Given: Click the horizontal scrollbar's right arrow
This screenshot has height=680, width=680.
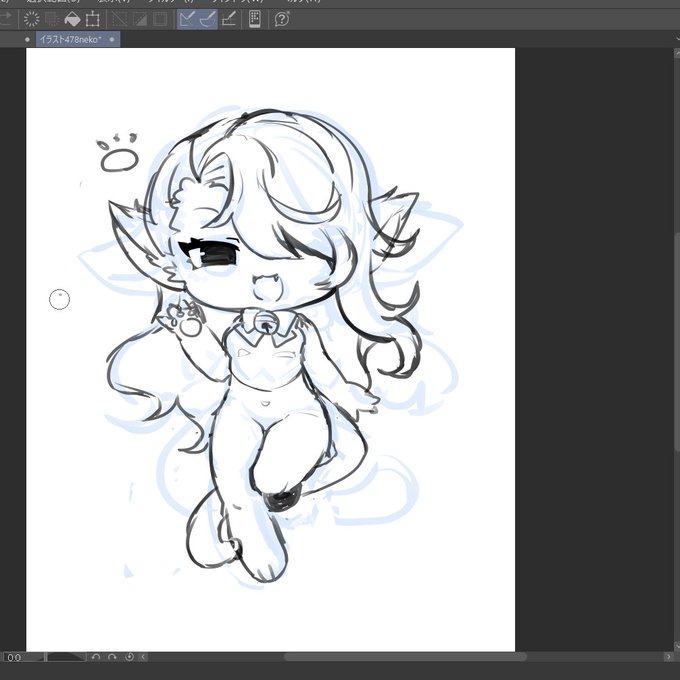Looking at the screenshot, I should click(x=668, y=657).
